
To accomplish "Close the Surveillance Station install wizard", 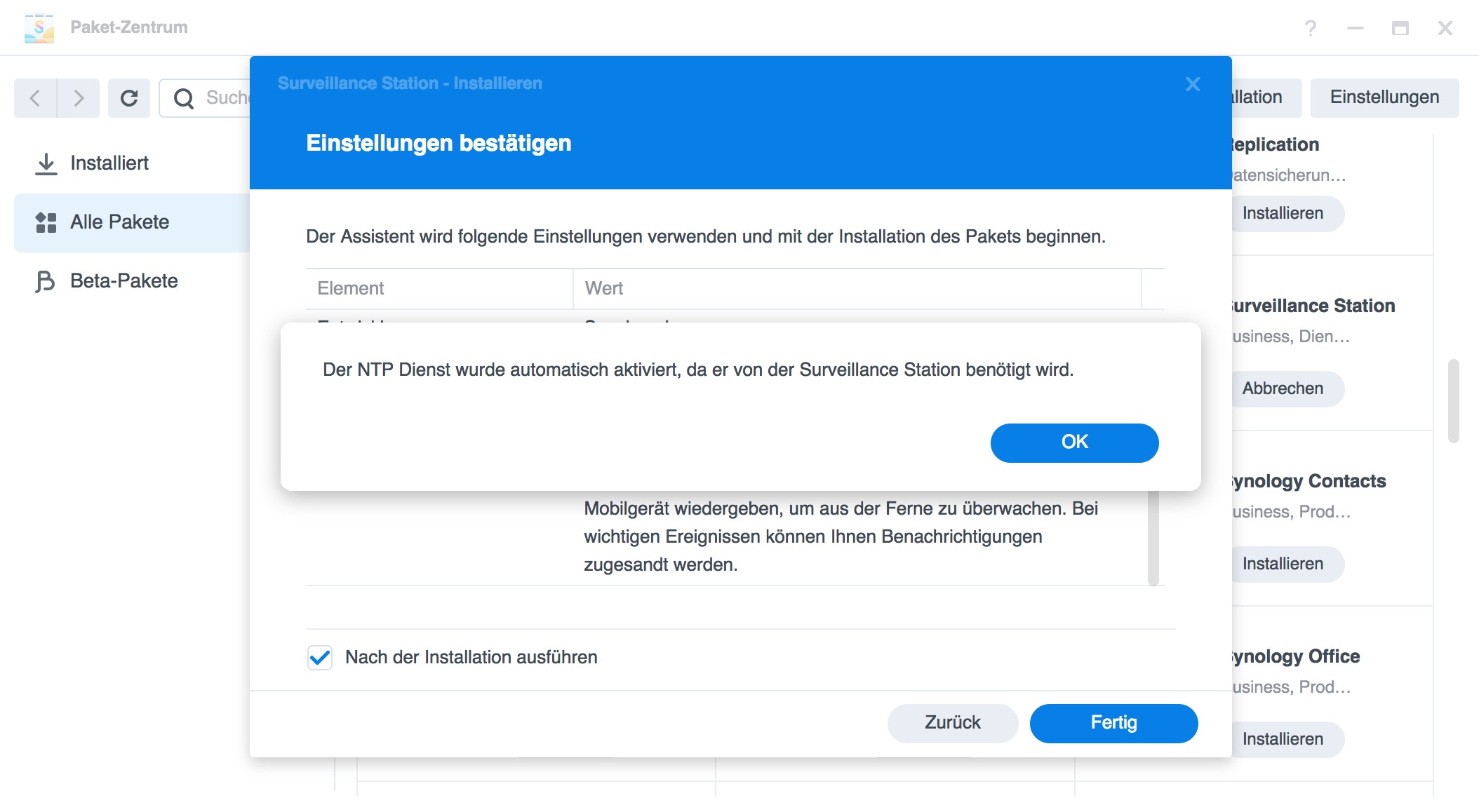I will tap(1192, 84).
